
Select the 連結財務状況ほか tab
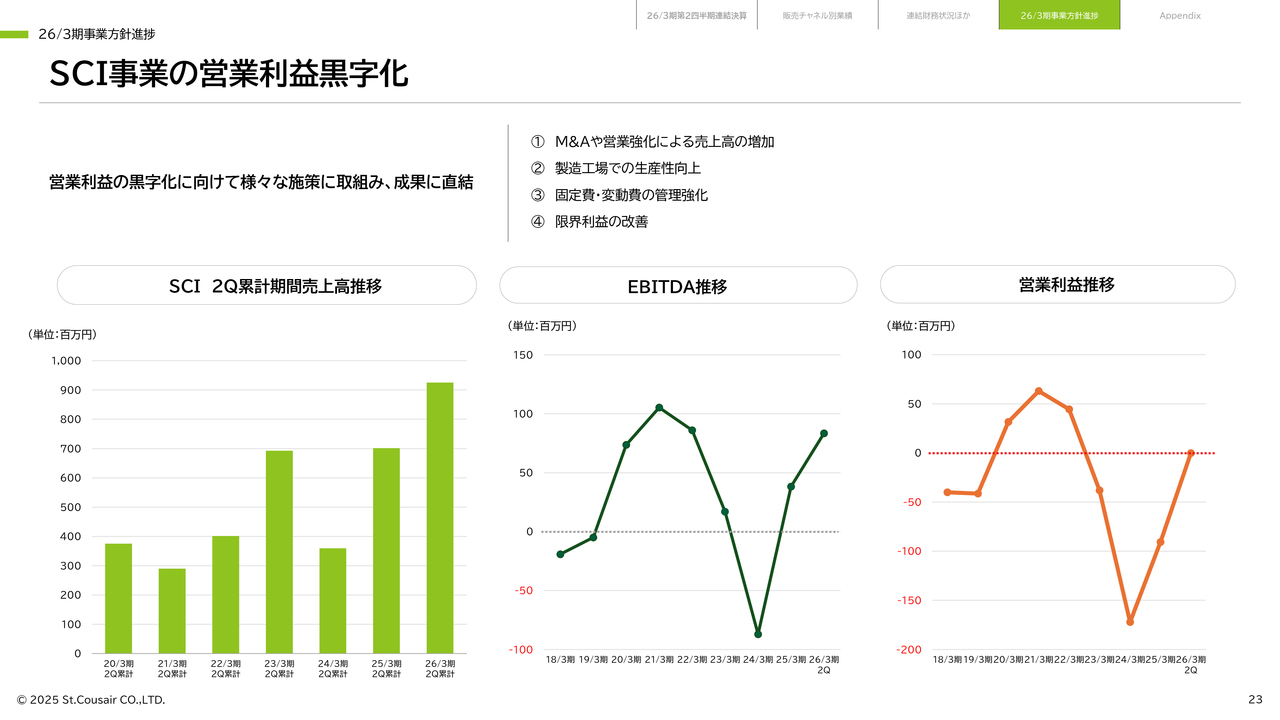point(938,16)
